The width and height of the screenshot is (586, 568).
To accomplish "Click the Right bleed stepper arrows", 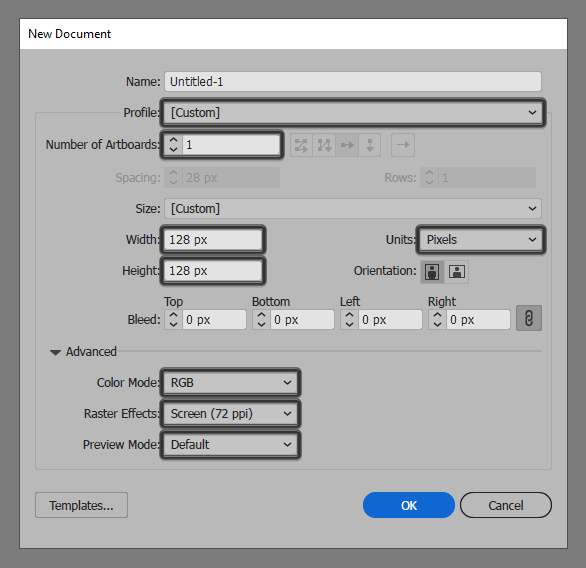I will point(438,320).
